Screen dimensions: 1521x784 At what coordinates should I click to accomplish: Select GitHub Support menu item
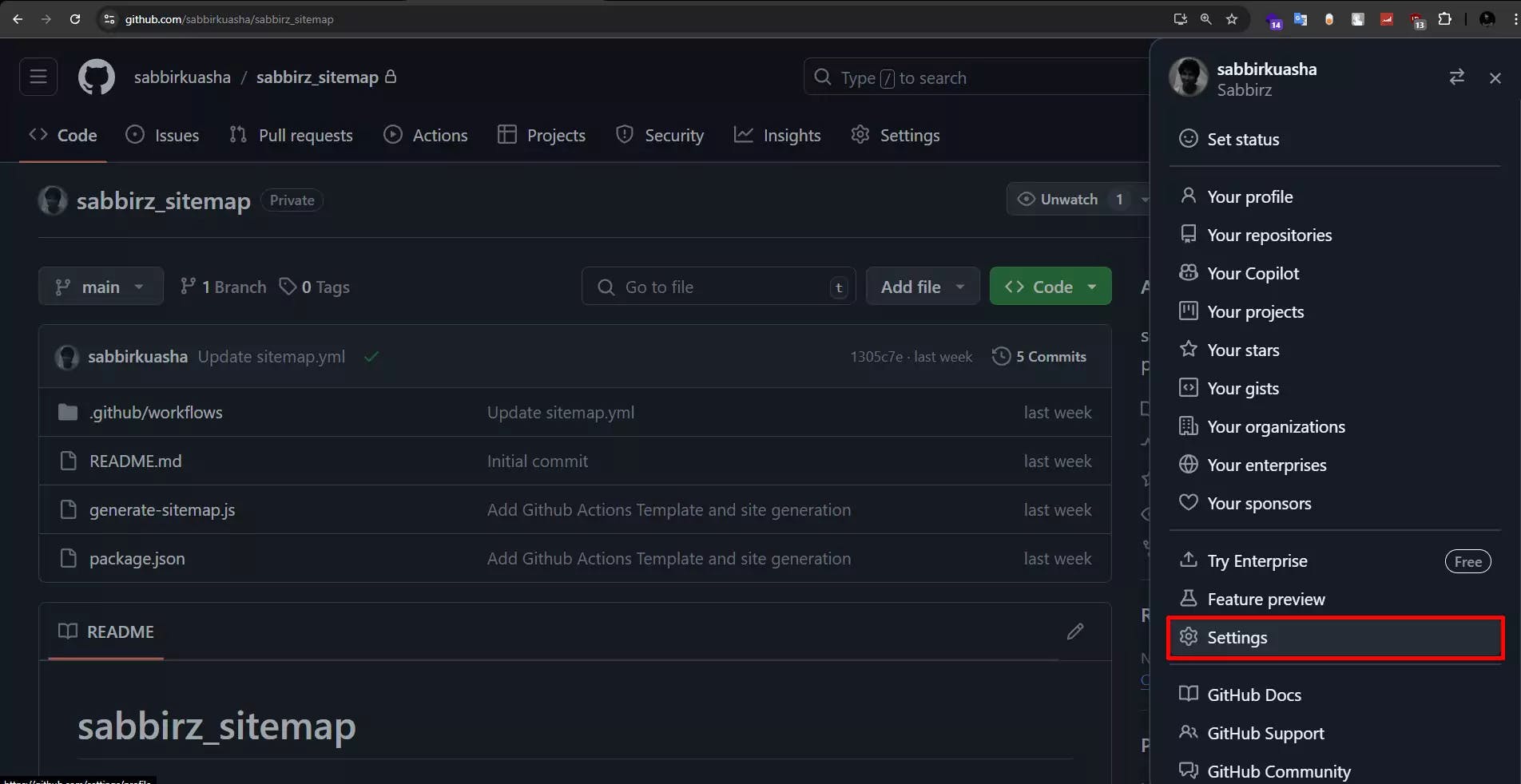pyautogui.click(x=1335, y=733)
